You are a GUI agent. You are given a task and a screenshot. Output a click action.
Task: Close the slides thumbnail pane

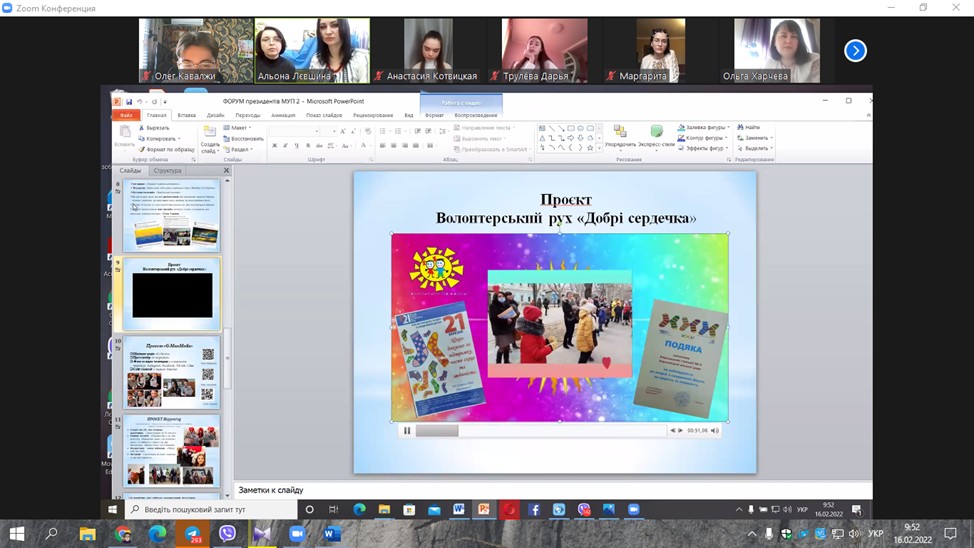226,171
